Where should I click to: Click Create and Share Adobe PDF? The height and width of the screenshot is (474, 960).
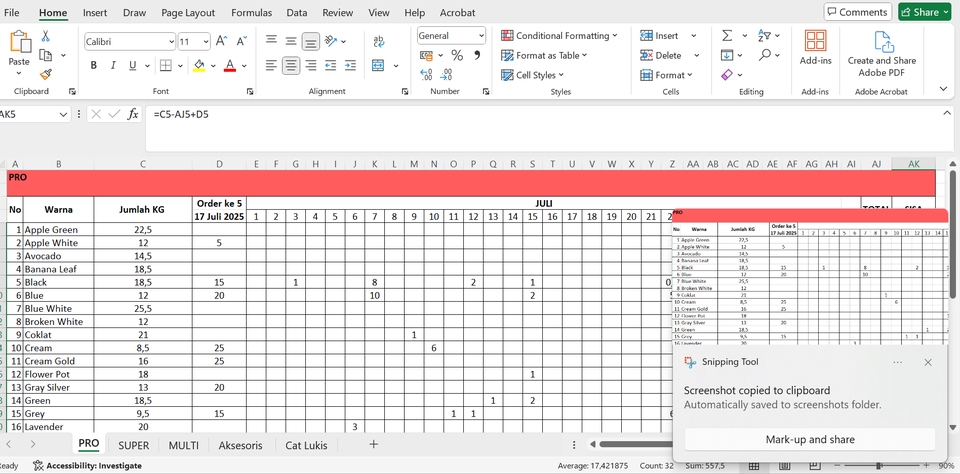tap(882, 54)
